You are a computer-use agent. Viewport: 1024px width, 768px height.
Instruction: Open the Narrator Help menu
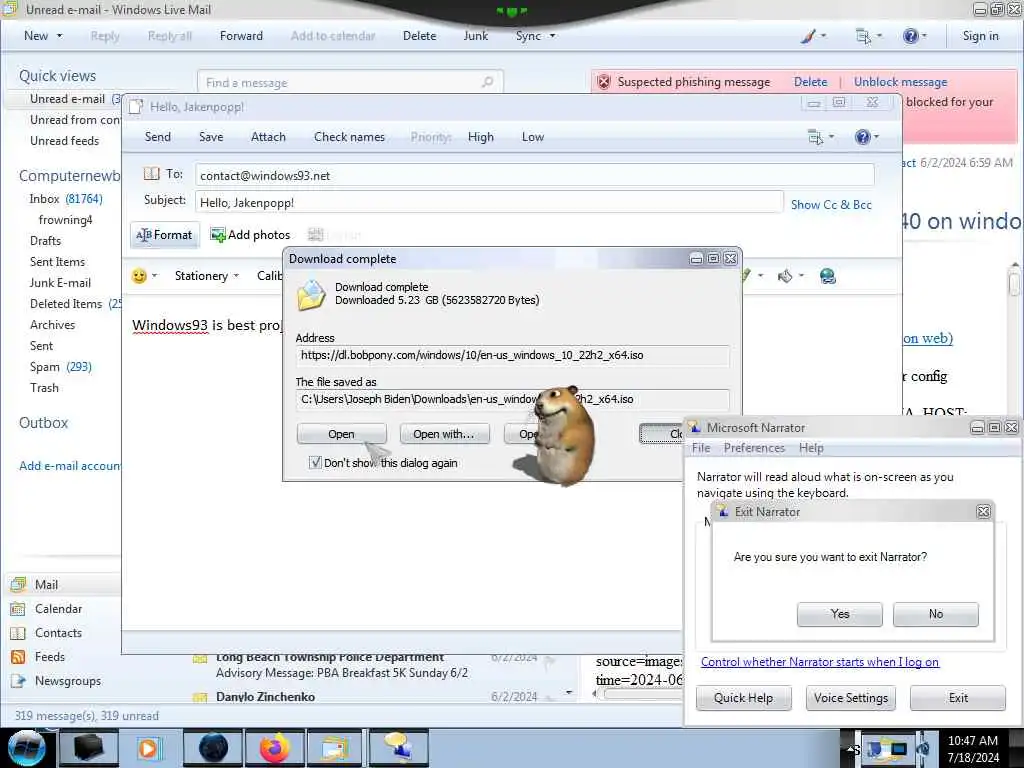point(811,448)
